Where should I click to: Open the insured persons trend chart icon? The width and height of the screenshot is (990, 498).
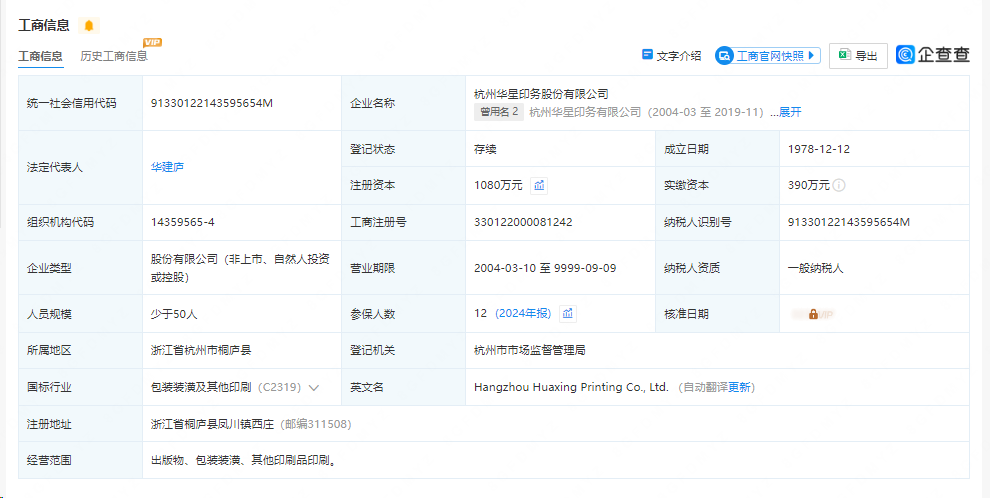[568, 314]
